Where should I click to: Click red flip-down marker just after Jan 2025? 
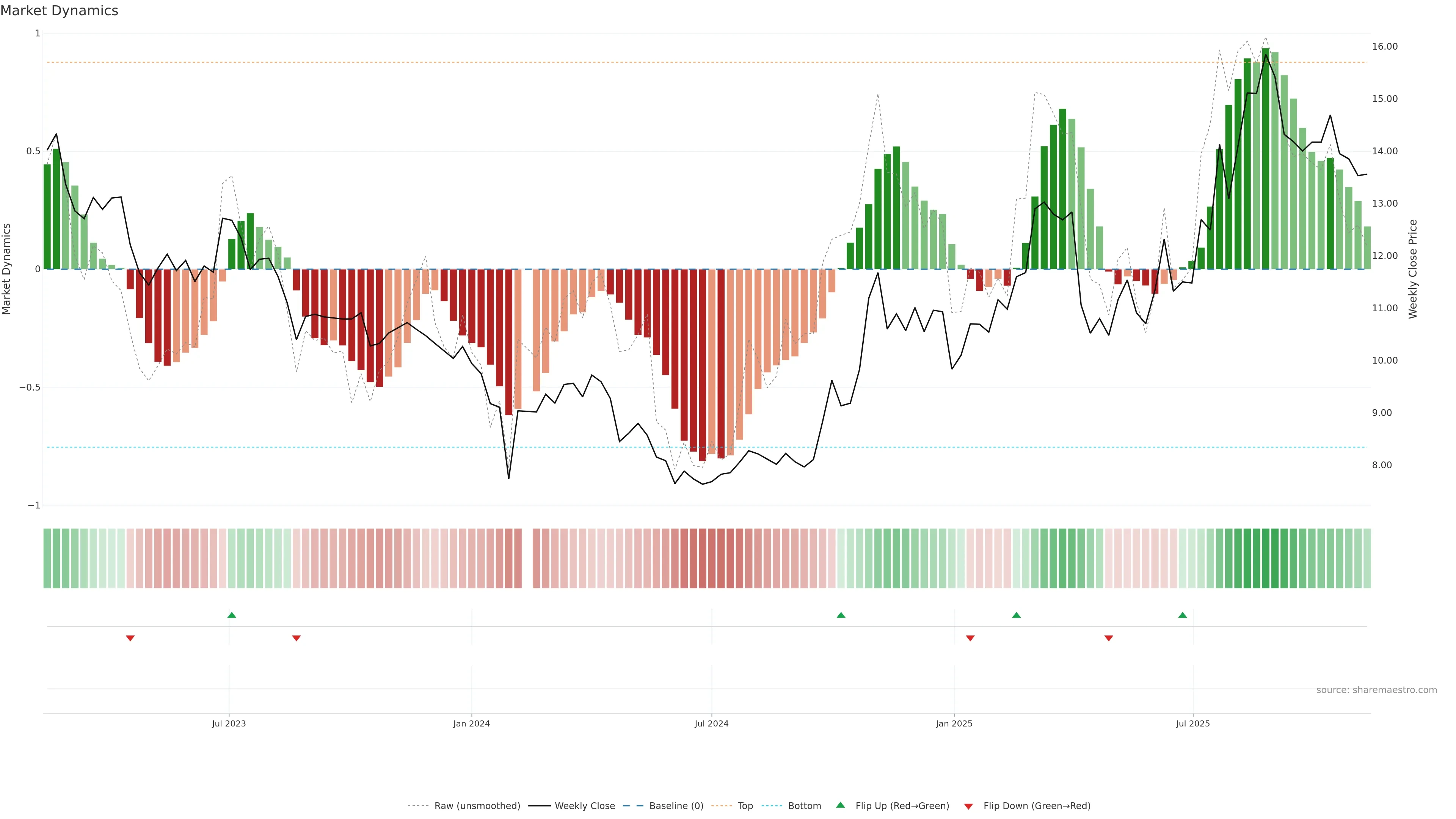pyautogui.click(x=971, y=638)
